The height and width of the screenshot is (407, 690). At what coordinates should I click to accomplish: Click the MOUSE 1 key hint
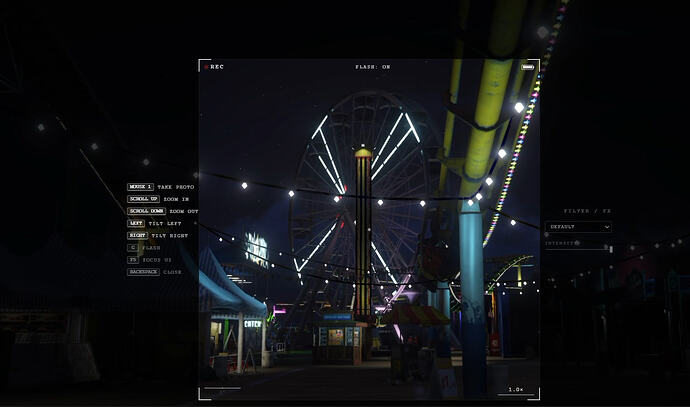(x=140, y=187)
